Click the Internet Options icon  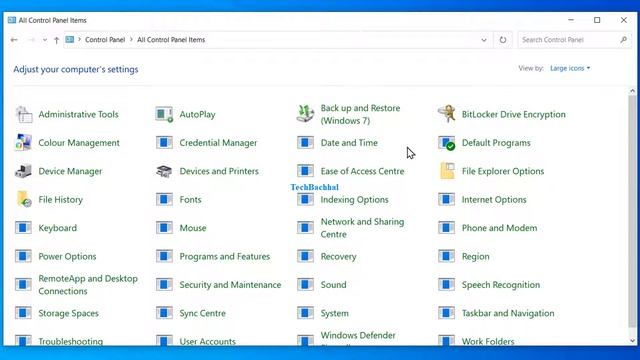[447, 199]
